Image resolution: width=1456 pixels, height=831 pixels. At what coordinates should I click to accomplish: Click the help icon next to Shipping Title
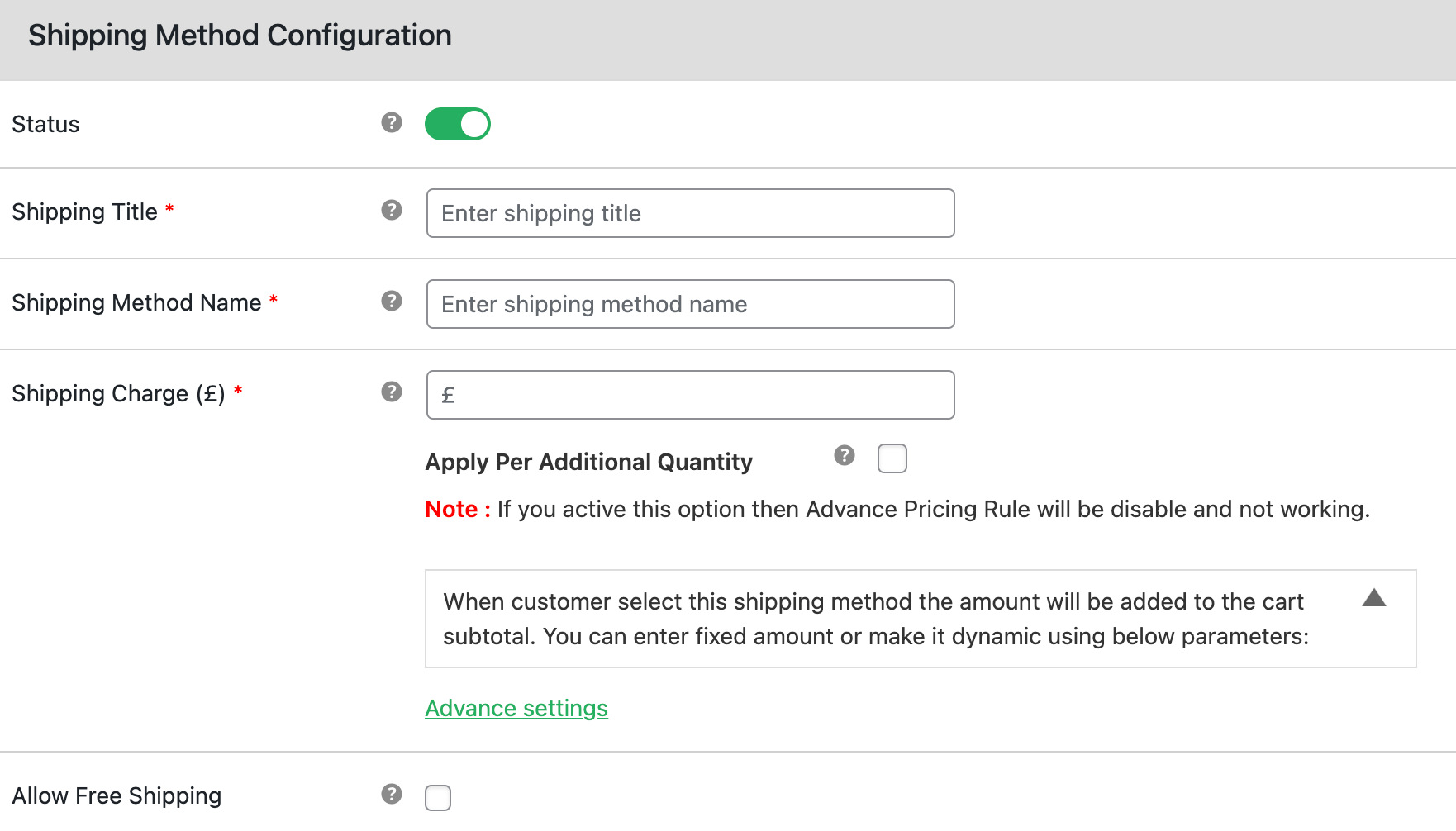click(392, 211)
